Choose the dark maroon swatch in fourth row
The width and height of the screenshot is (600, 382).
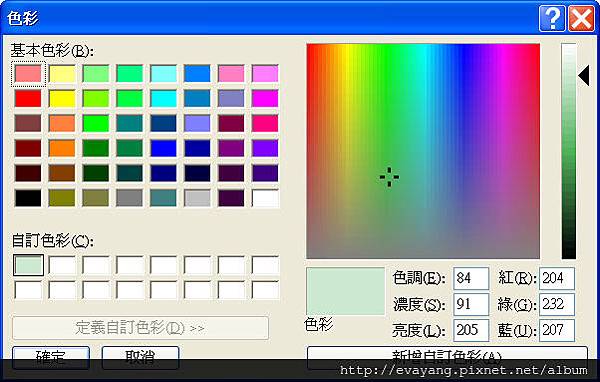tap(28, 149)
